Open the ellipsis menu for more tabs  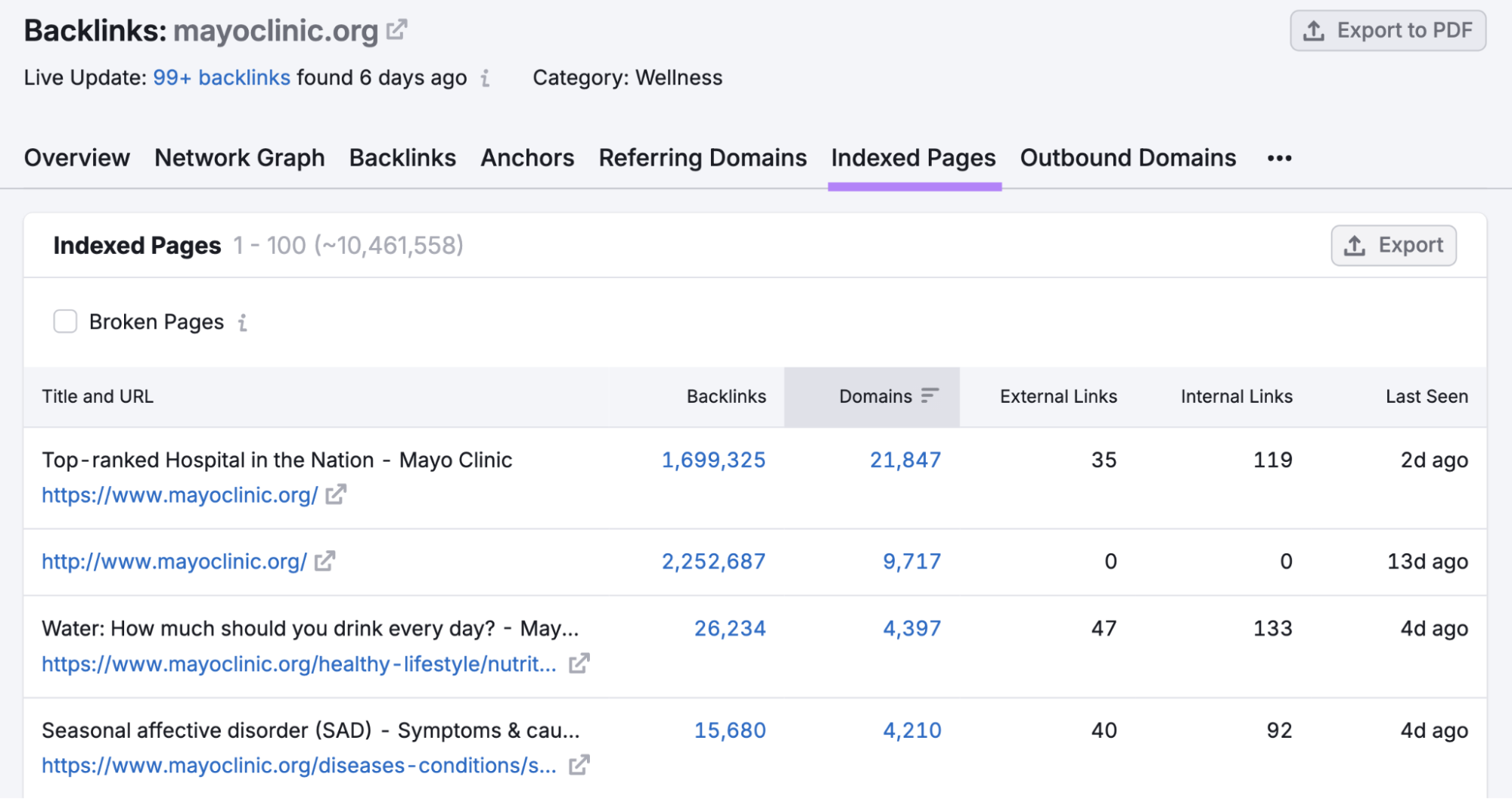pyautogui.click(x=1280, y=158)
